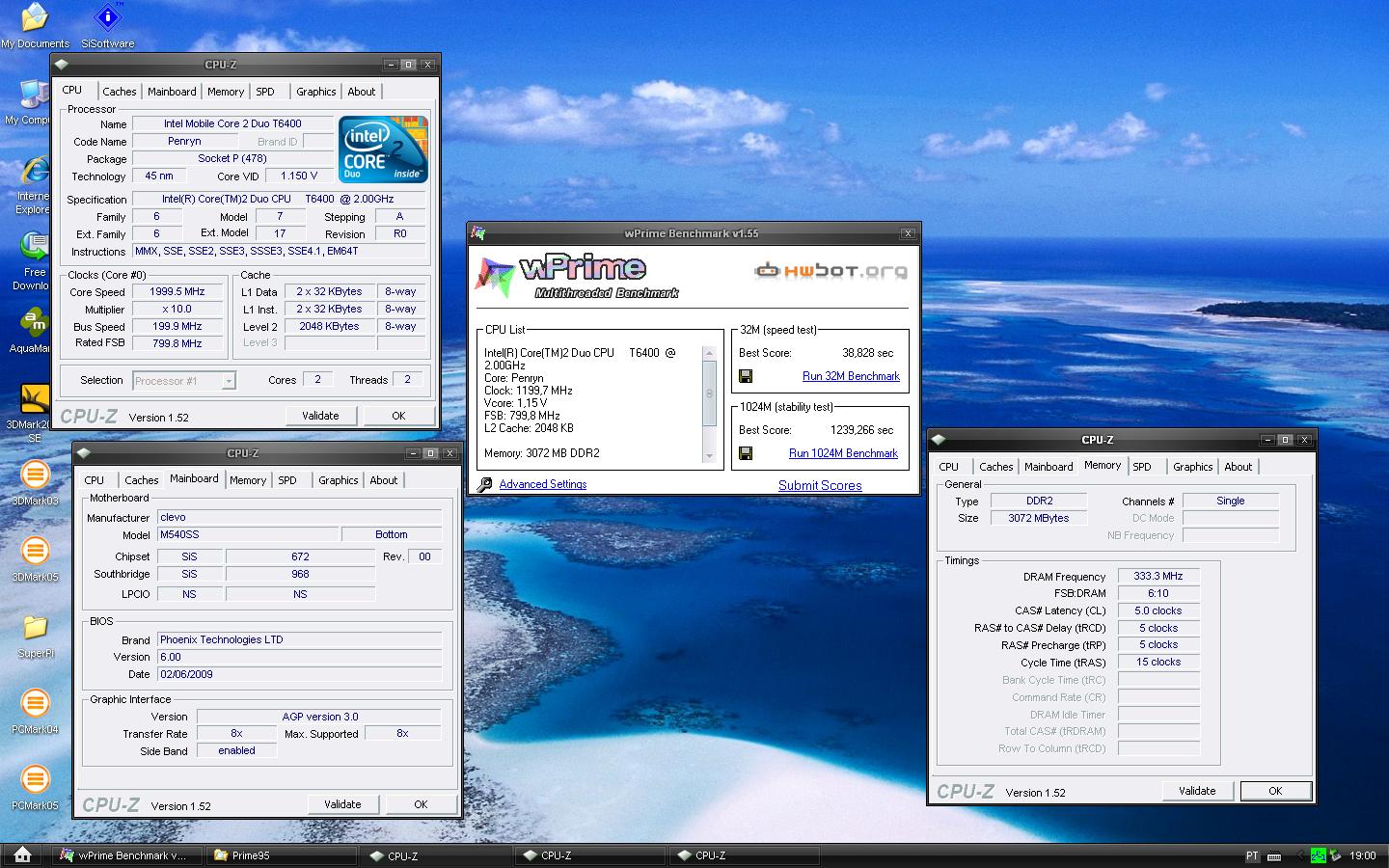The height and width of the screenshot is (868, 1389).
Task: Open SPD tab in top CPU-Z window
Action: point(265,92)
